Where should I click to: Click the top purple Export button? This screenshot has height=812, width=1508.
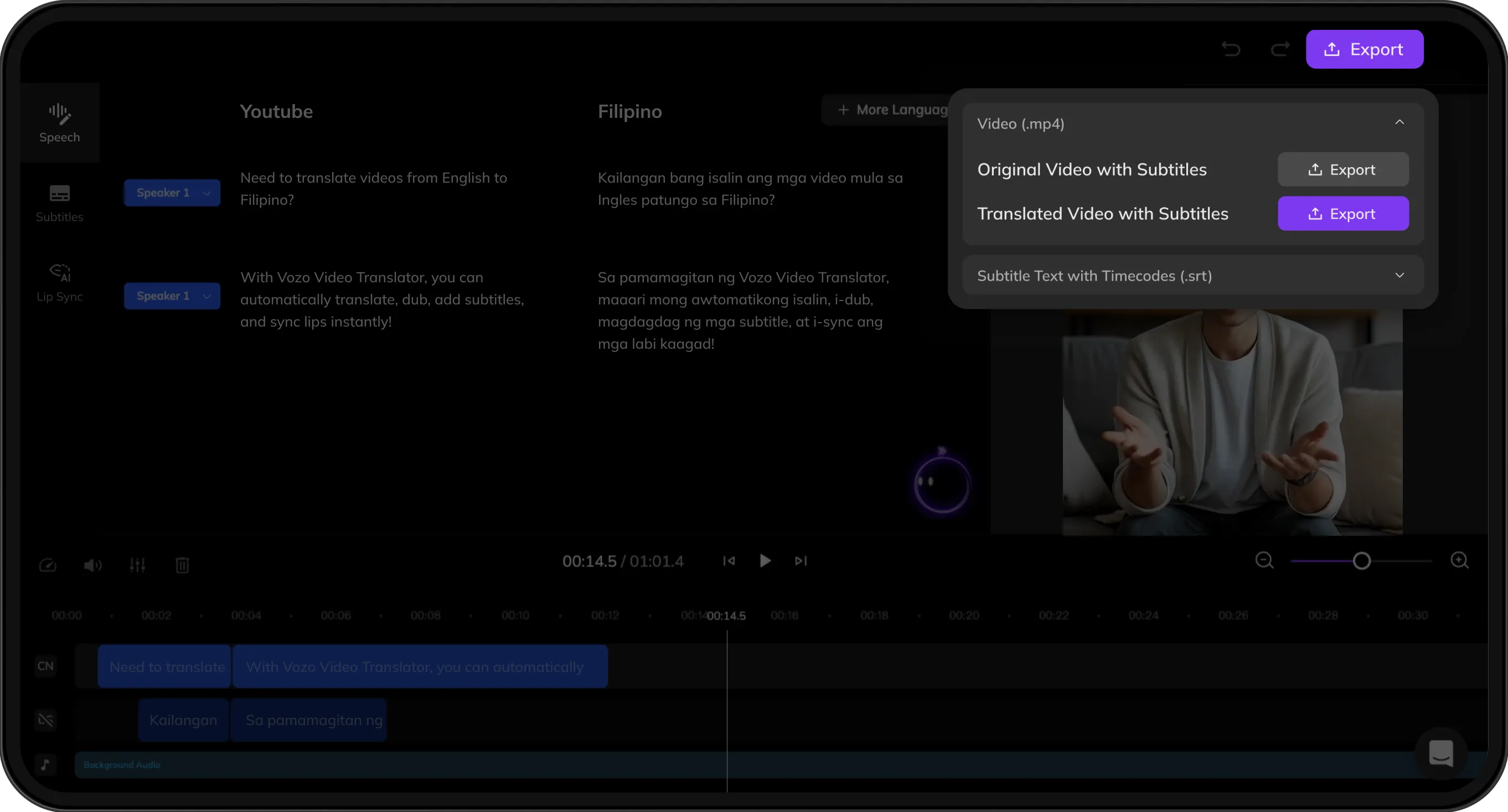(1364, 49)
